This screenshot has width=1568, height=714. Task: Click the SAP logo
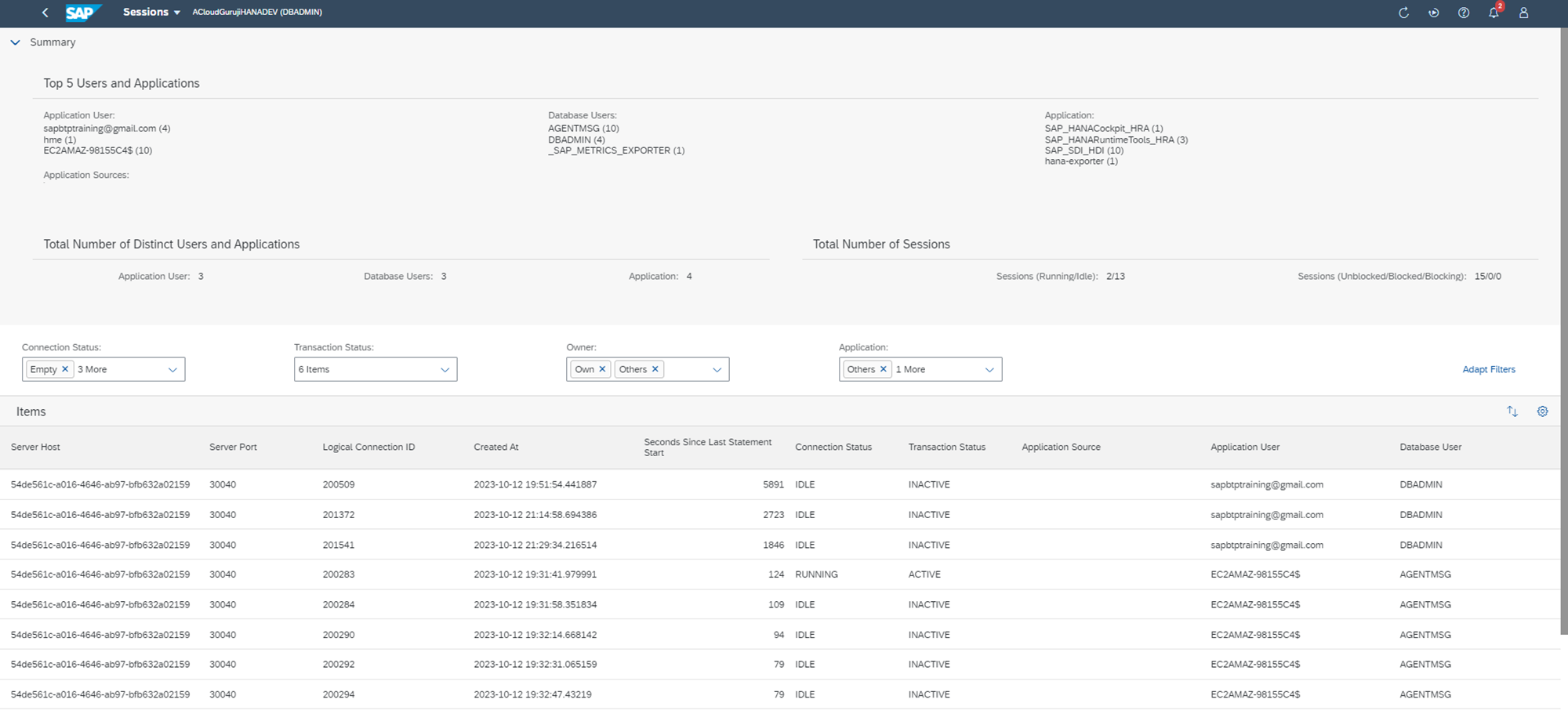click(82, 13)
